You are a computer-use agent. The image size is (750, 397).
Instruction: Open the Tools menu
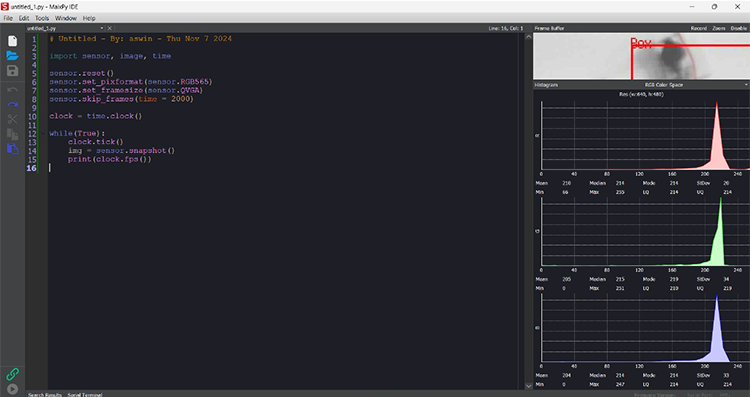click(42, 18)
